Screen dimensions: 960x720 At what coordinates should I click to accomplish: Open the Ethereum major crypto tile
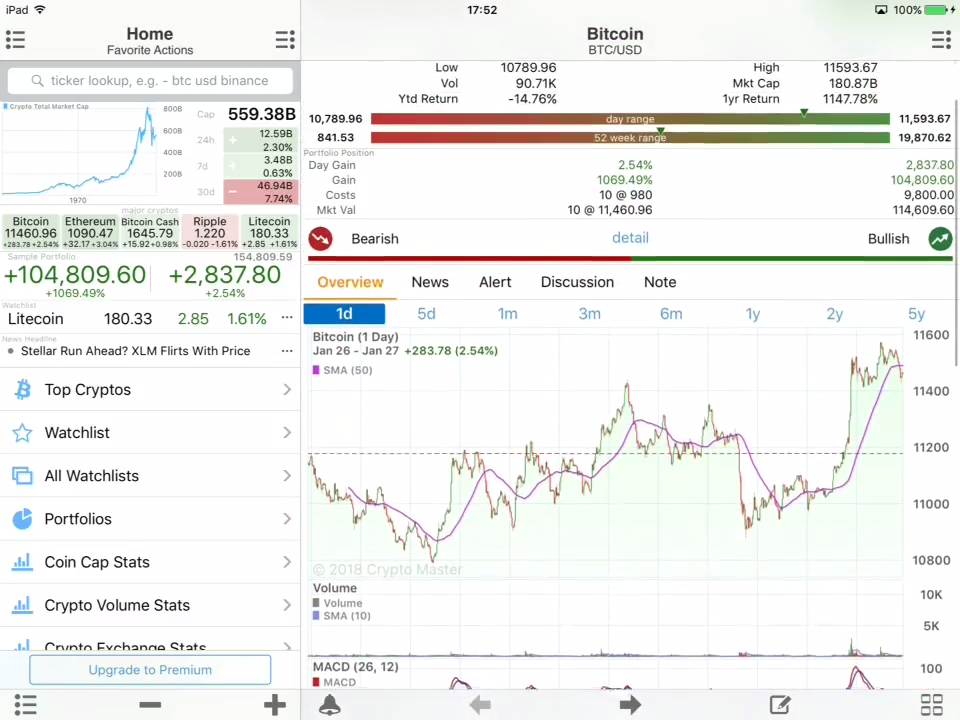[90, 231]
